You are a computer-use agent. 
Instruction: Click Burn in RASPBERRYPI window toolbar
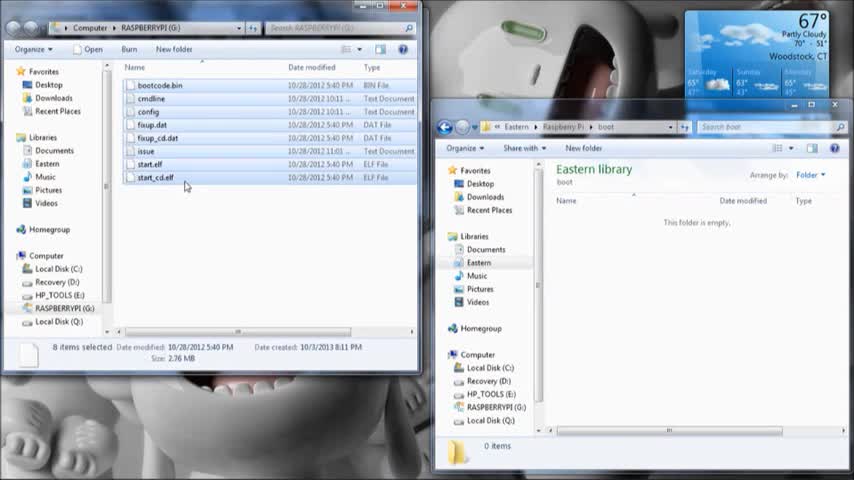pyautogui.click(x=129, y=49)
